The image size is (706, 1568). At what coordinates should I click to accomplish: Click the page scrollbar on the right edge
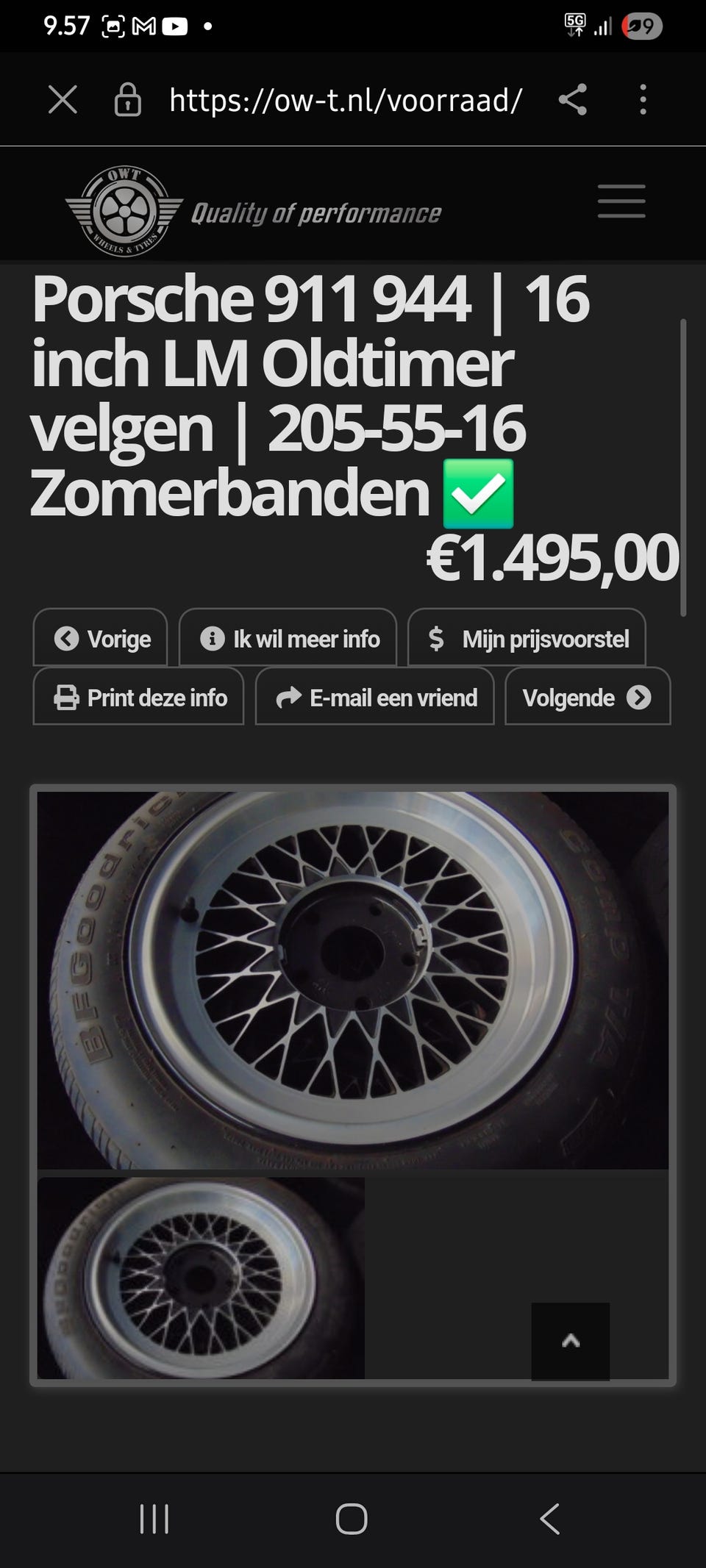683,467
